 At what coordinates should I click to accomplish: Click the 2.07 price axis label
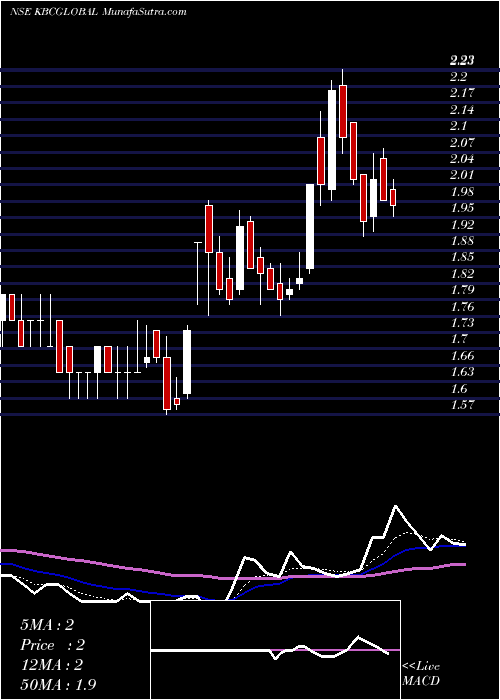pyautogui.click(x=462, y=143)
